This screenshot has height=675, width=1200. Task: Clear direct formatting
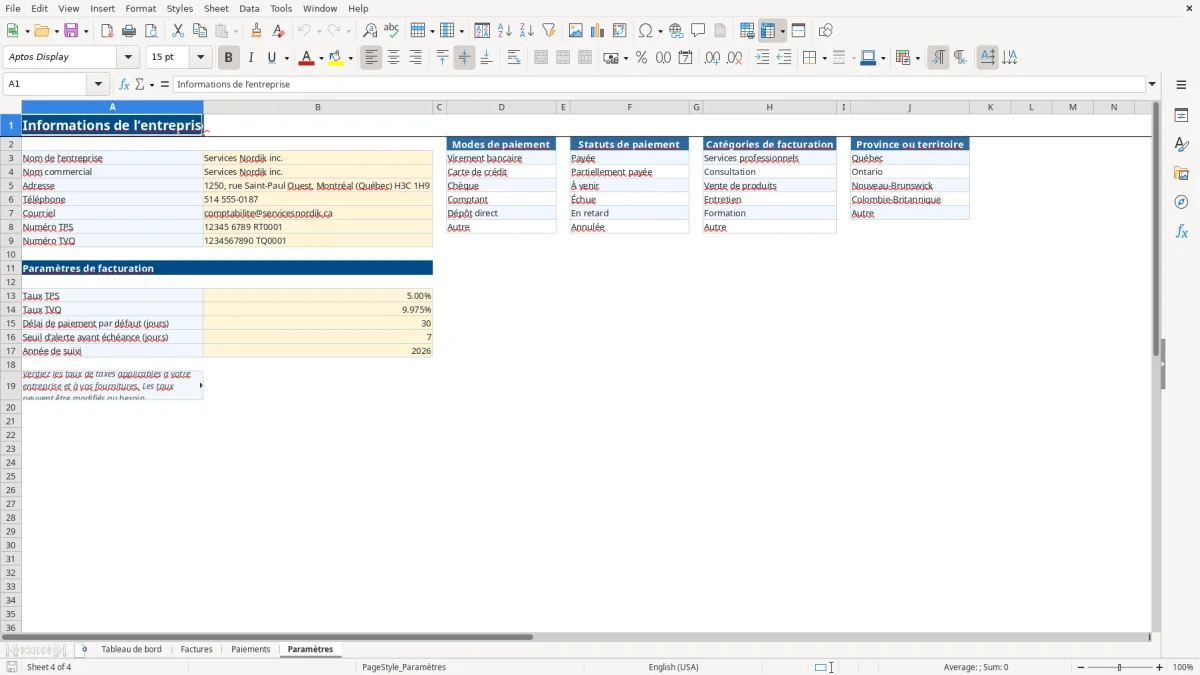tap(279, 31)
